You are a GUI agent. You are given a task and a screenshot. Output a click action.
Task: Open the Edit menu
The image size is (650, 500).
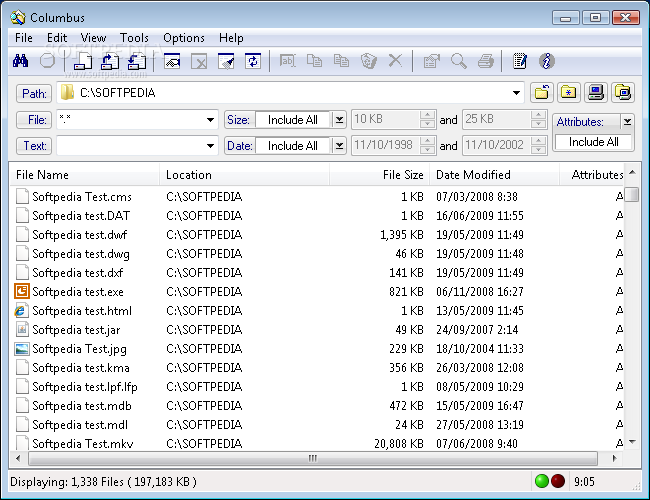(57, 38)
